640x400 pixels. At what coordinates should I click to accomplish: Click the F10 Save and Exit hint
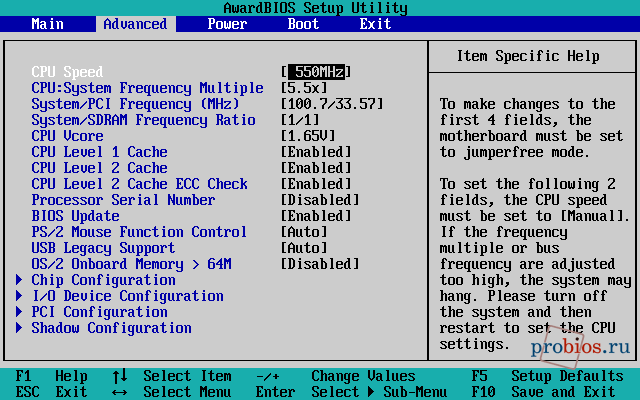pyautogui.click(x=543, y=392)
